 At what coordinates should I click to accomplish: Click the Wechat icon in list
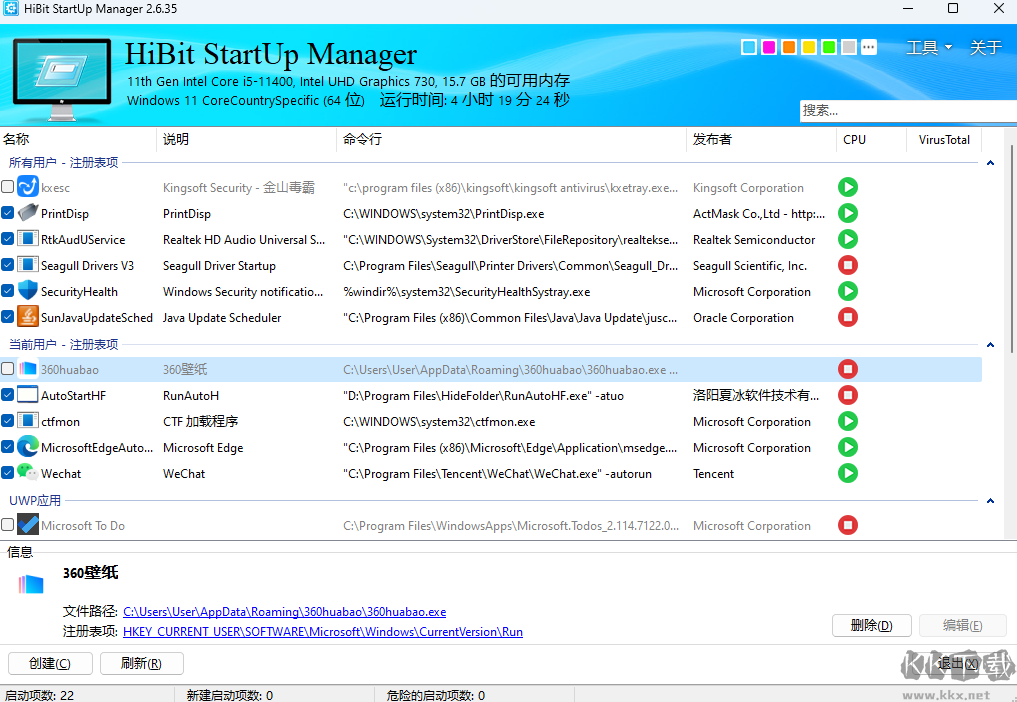[28, 473]
